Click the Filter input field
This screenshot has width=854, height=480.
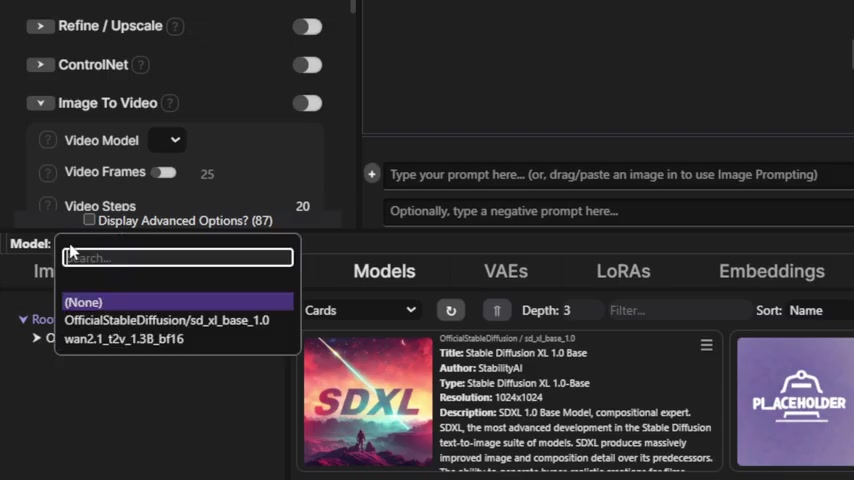[678, 311]
